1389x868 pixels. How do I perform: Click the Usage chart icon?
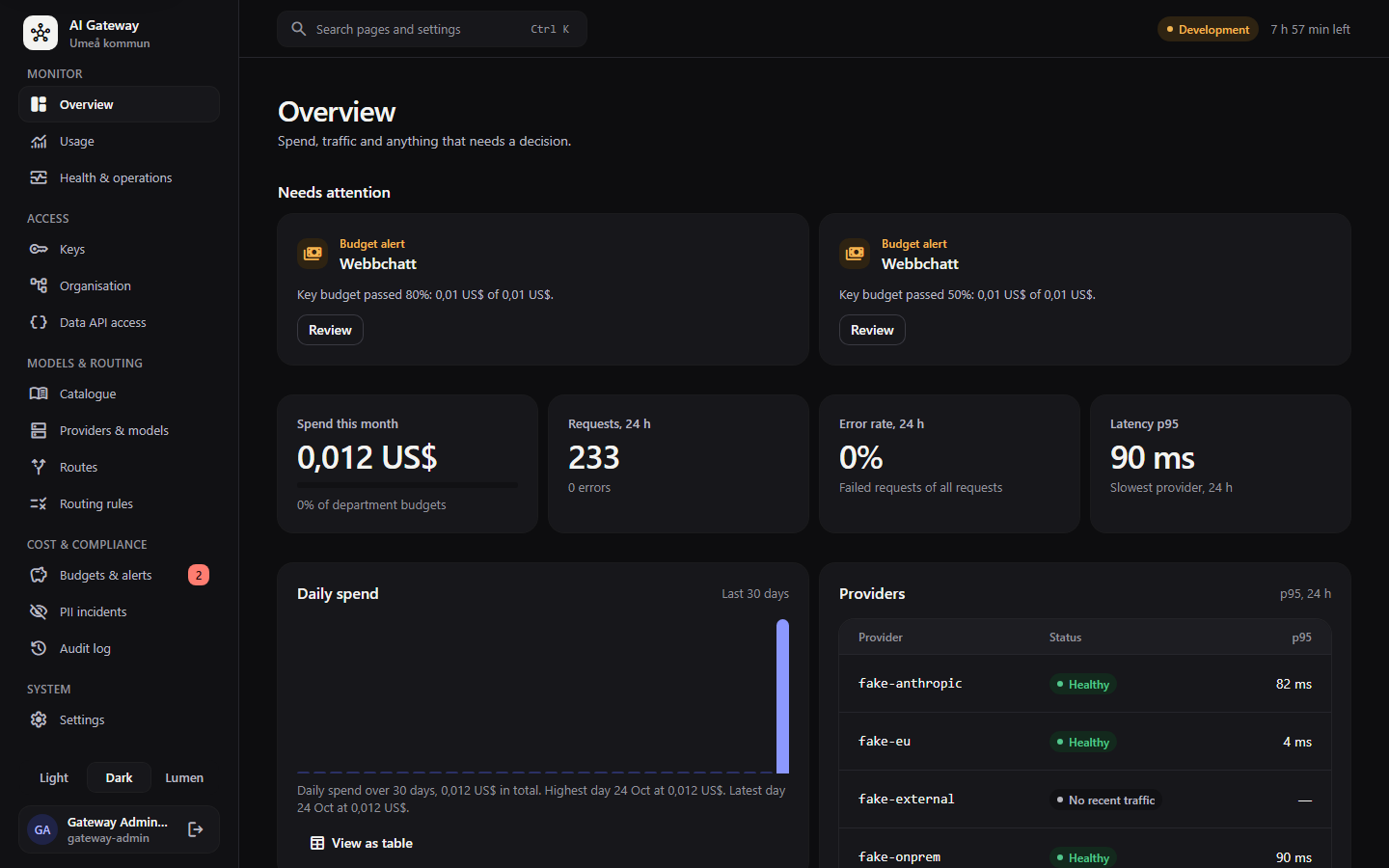pos(39,141)
